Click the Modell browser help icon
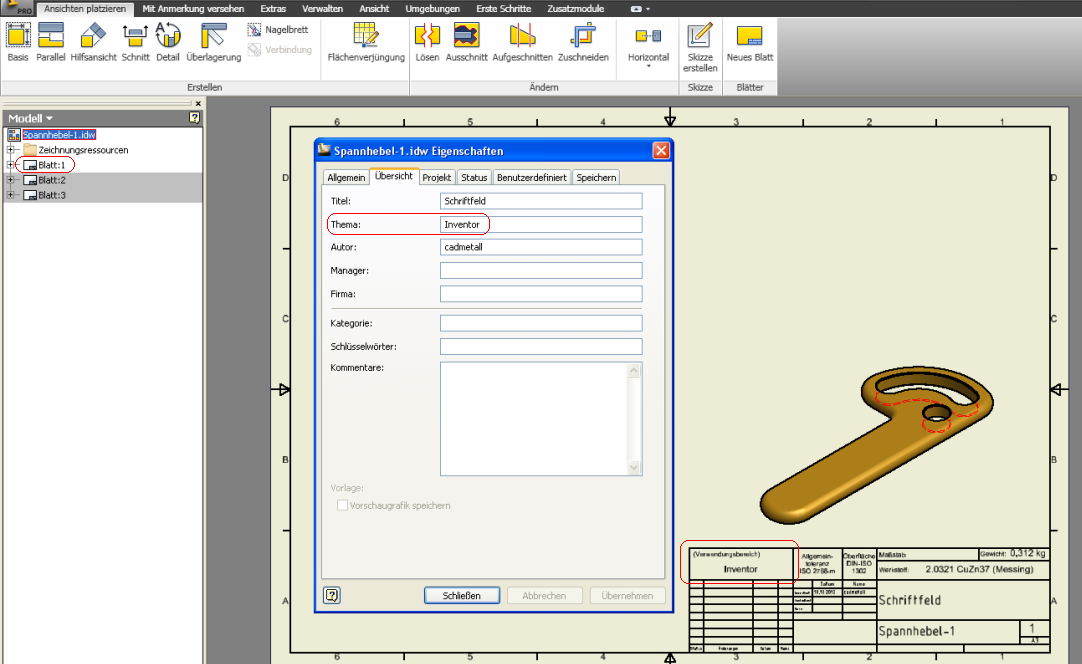 tap(195, 118)
